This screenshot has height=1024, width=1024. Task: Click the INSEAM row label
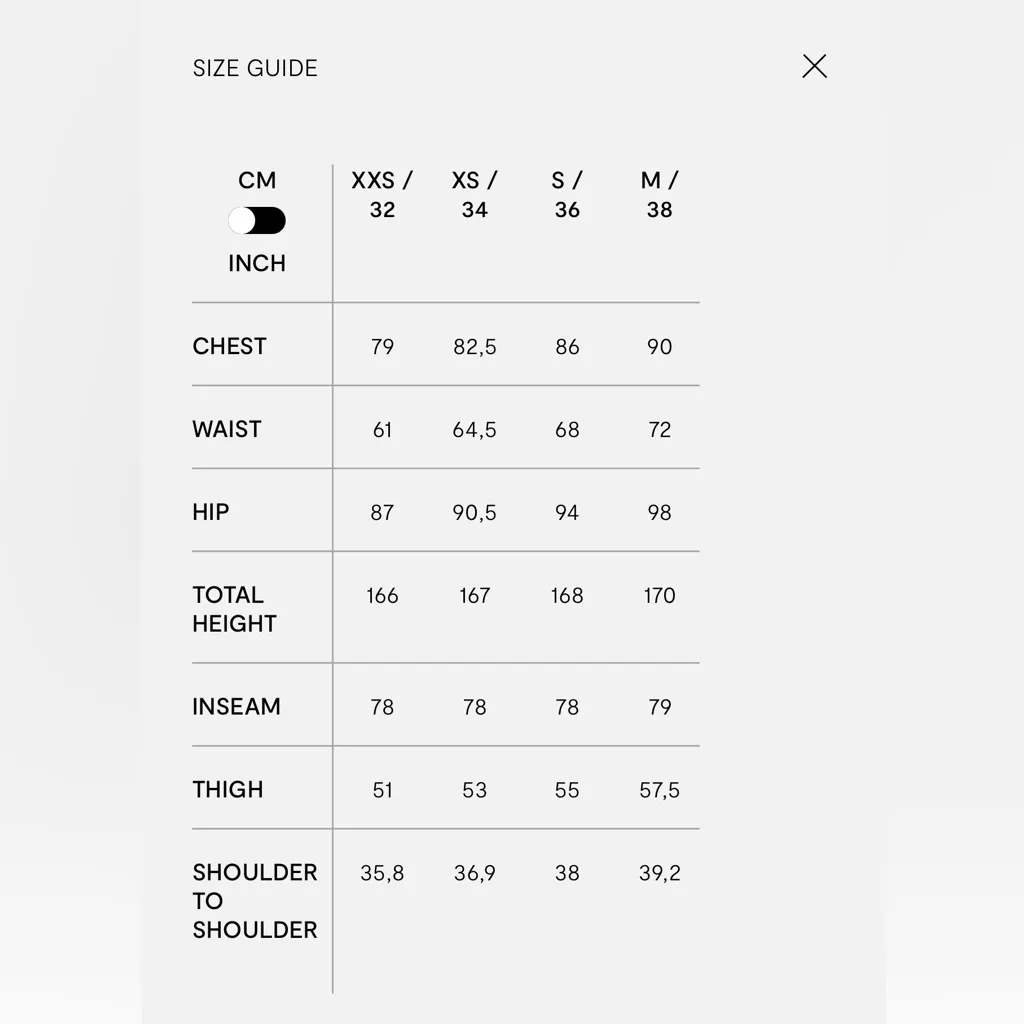236,706
